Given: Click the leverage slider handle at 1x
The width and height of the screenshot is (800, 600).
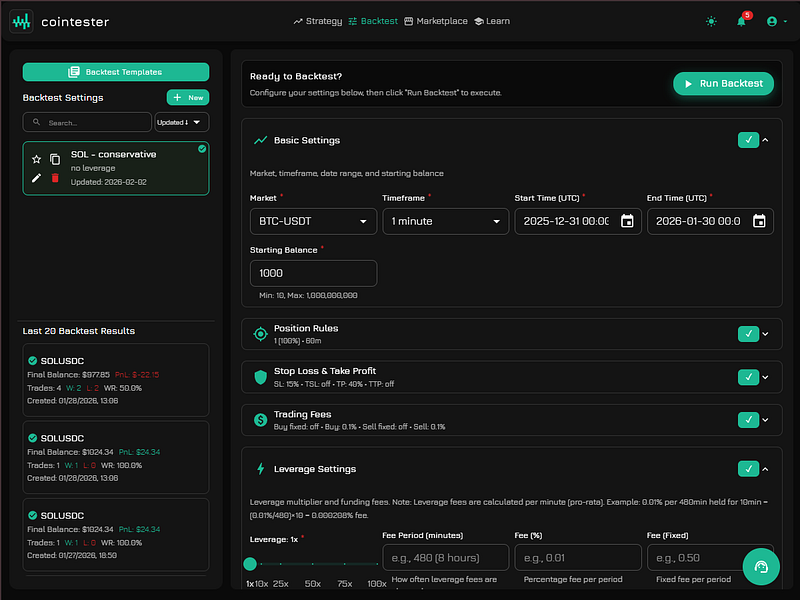Looking at the screenshot, I should coord(250,564).
